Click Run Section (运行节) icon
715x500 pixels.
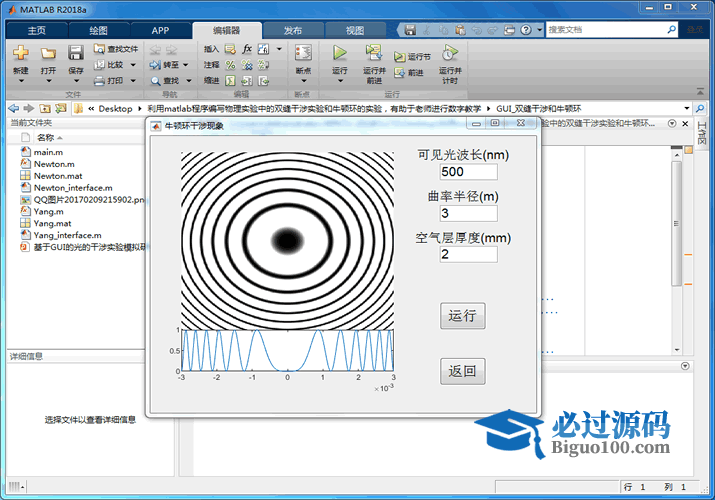point(399,57)
